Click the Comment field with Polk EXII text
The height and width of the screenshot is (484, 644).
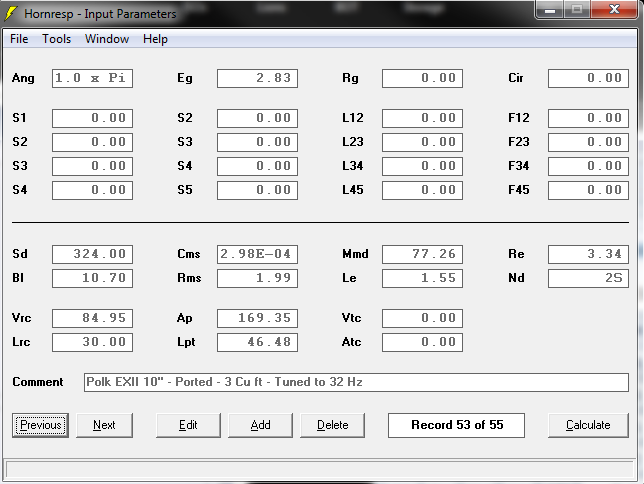(356, 382)
